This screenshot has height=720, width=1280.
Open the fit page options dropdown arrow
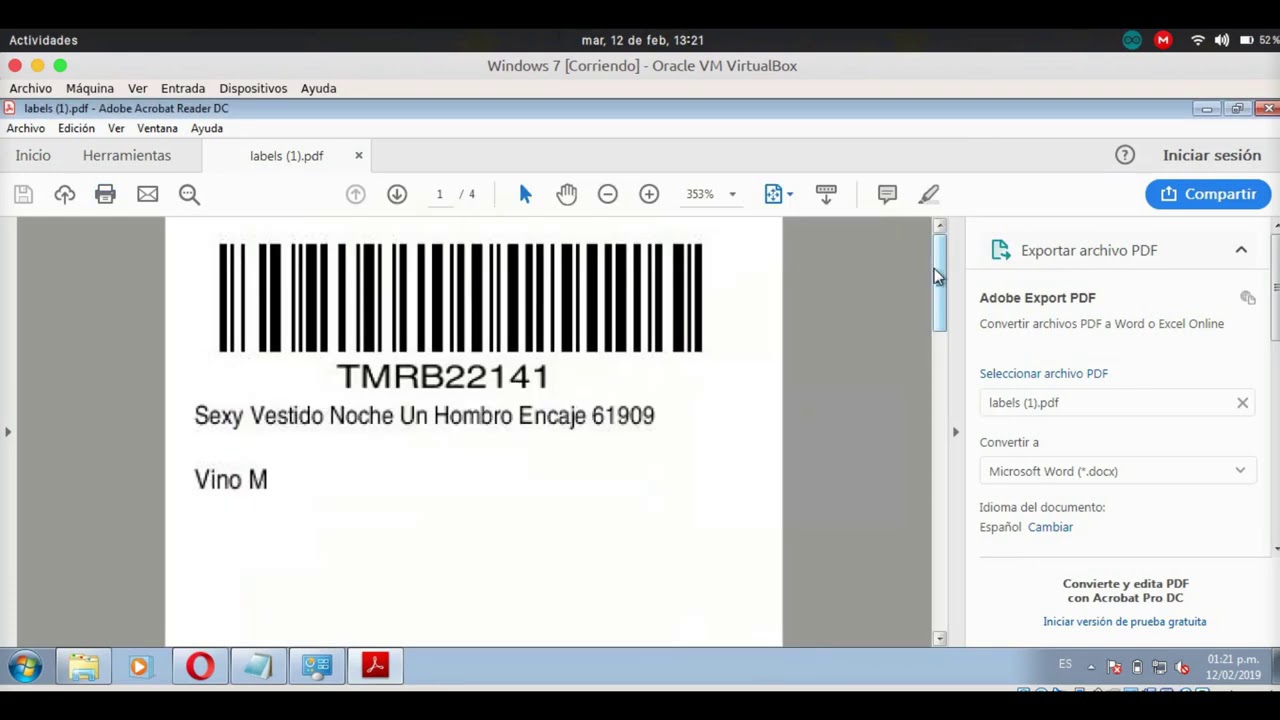[790, 194]
